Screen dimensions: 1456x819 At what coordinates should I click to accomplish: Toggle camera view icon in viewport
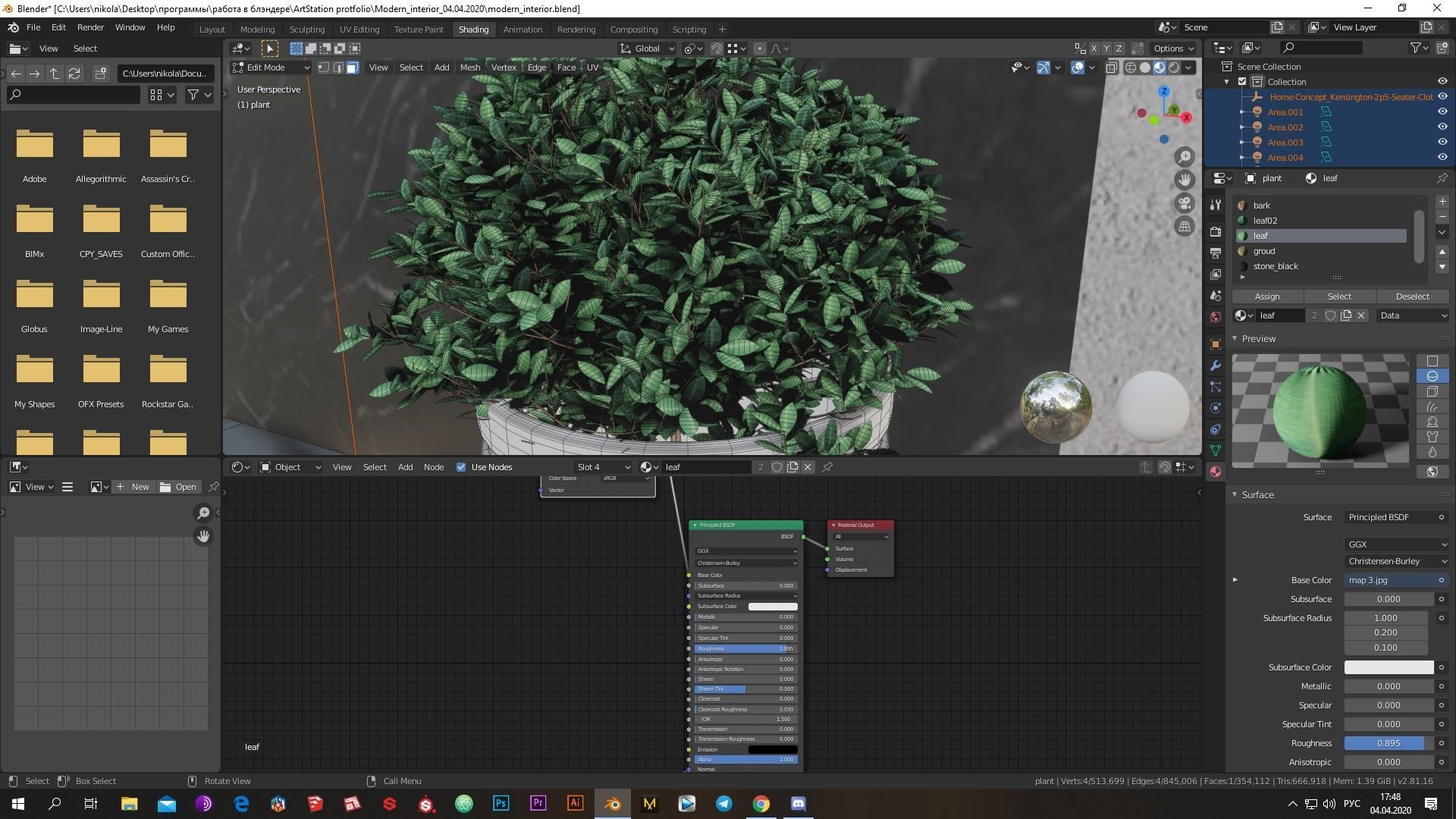point(1185,203)
